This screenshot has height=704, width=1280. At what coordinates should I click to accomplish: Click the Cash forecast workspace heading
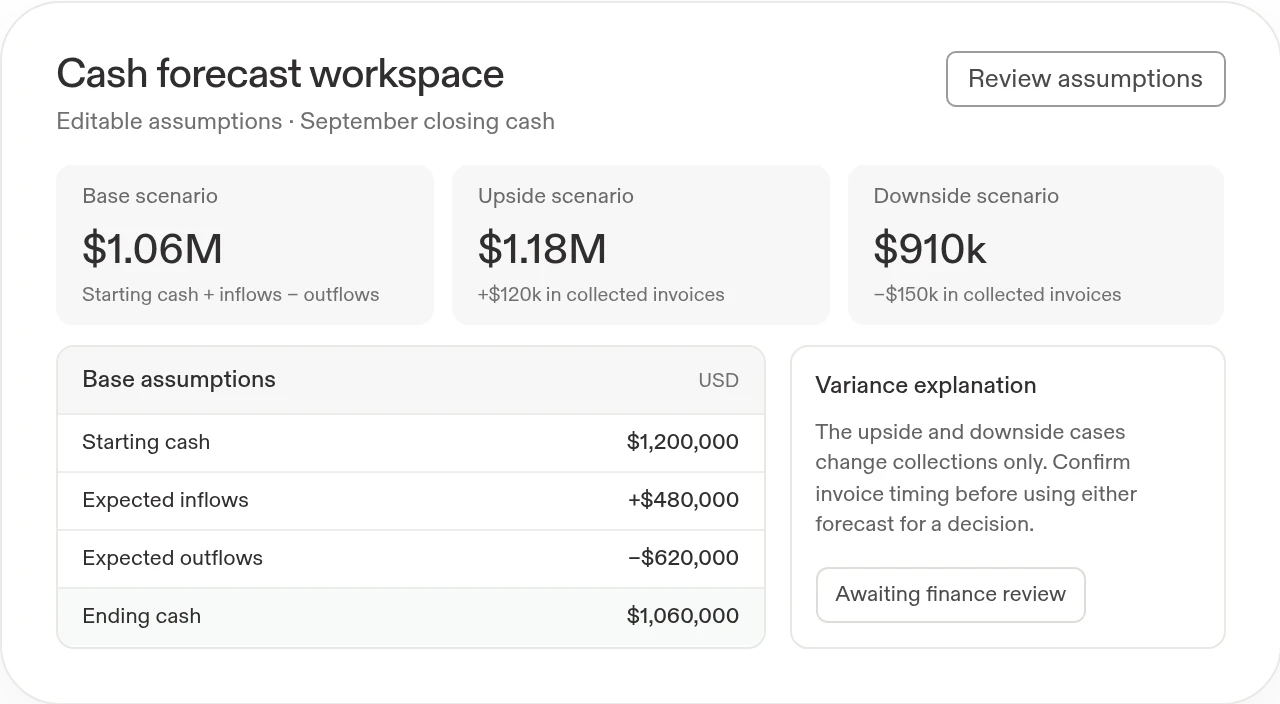click(x=280, y=74)
